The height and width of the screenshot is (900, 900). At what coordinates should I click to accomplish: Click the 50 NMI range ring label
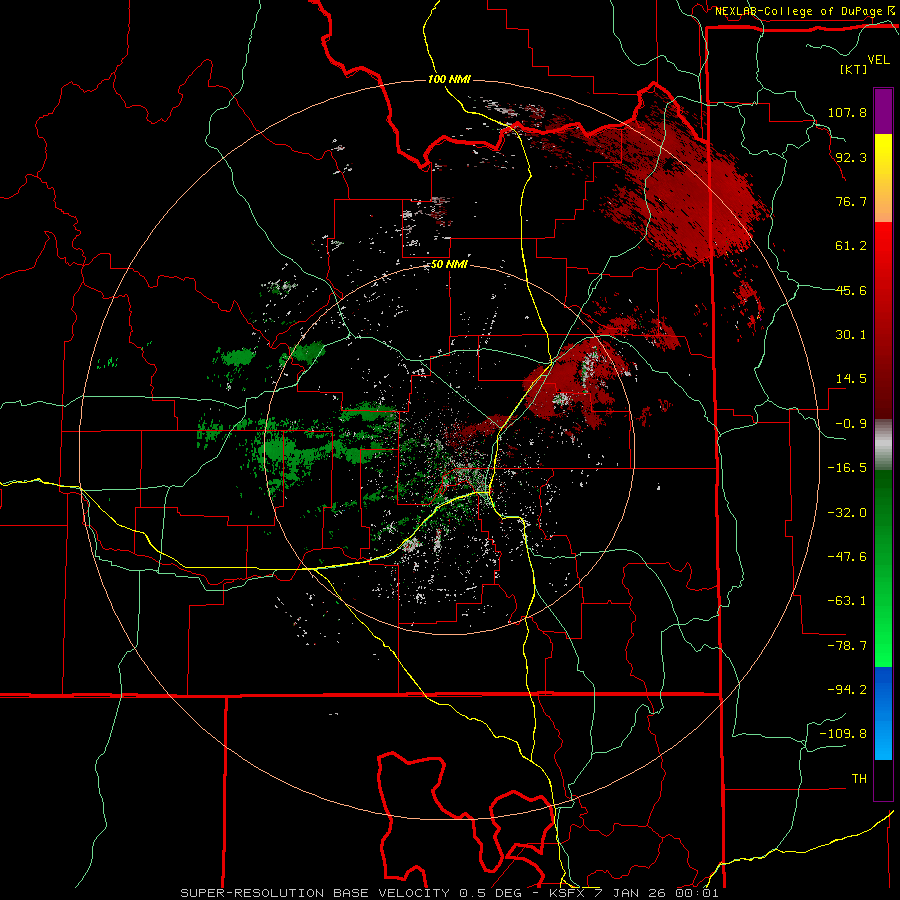449,265
